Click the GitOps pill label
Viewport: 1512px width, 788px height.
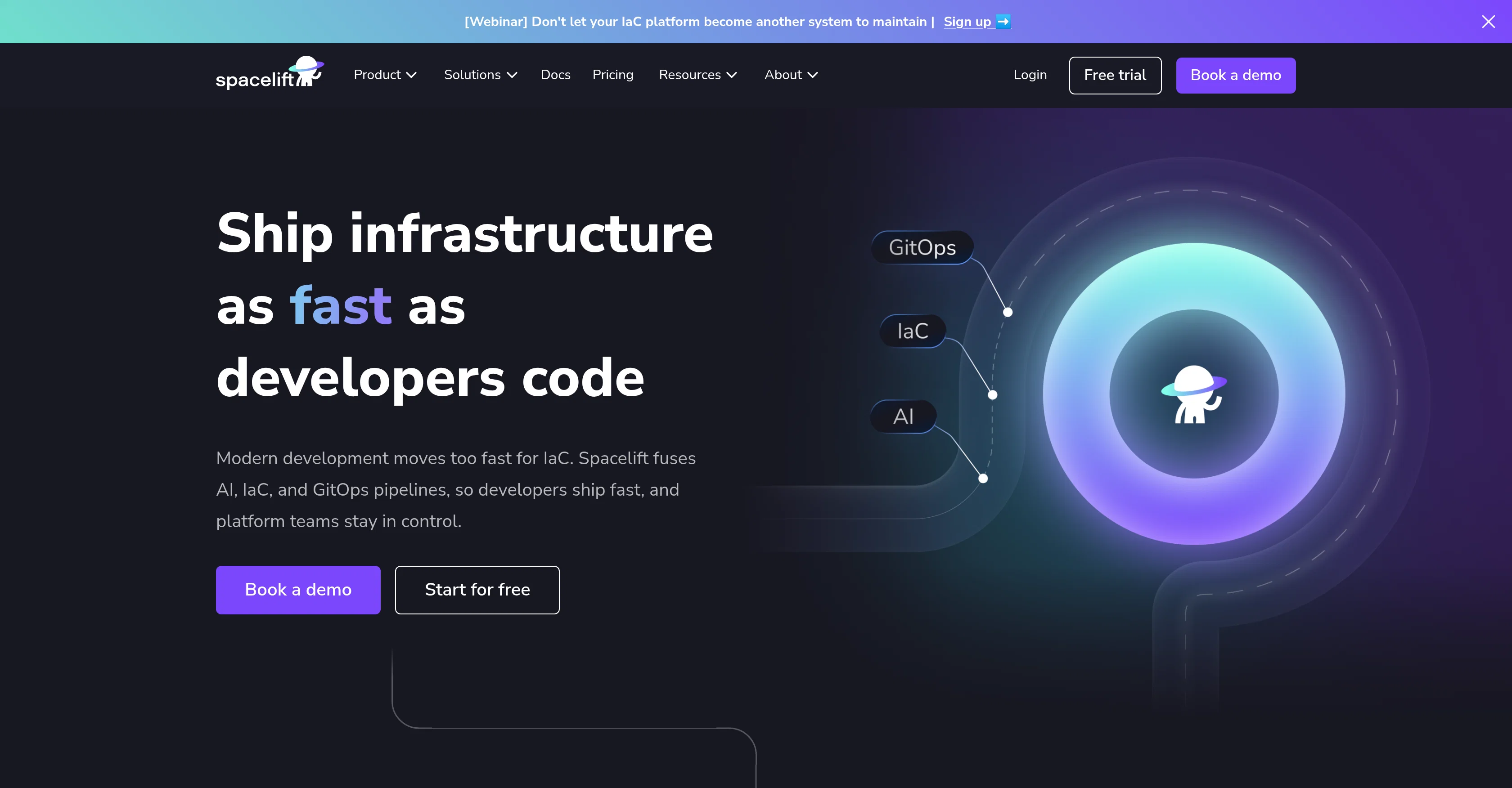922,248
